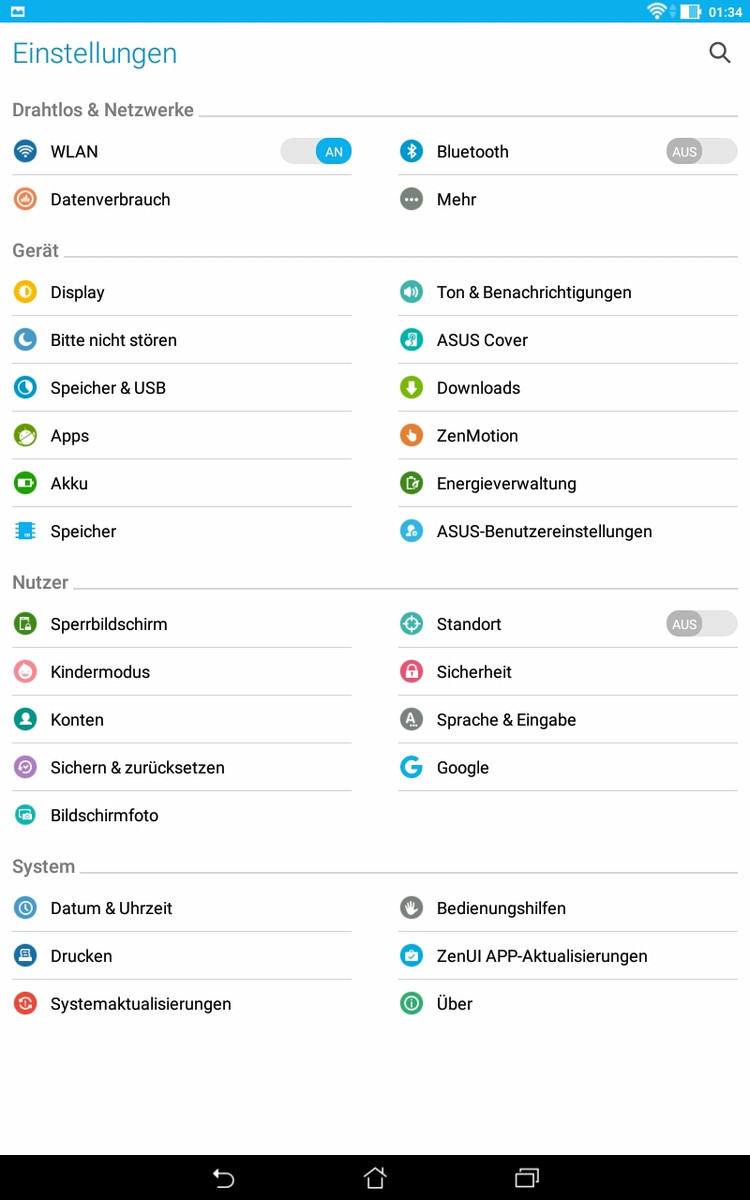This screenshot has height=1200, width=750.
Task: Tap the red Sicherheit lock icon
Action: click(411, 672)
